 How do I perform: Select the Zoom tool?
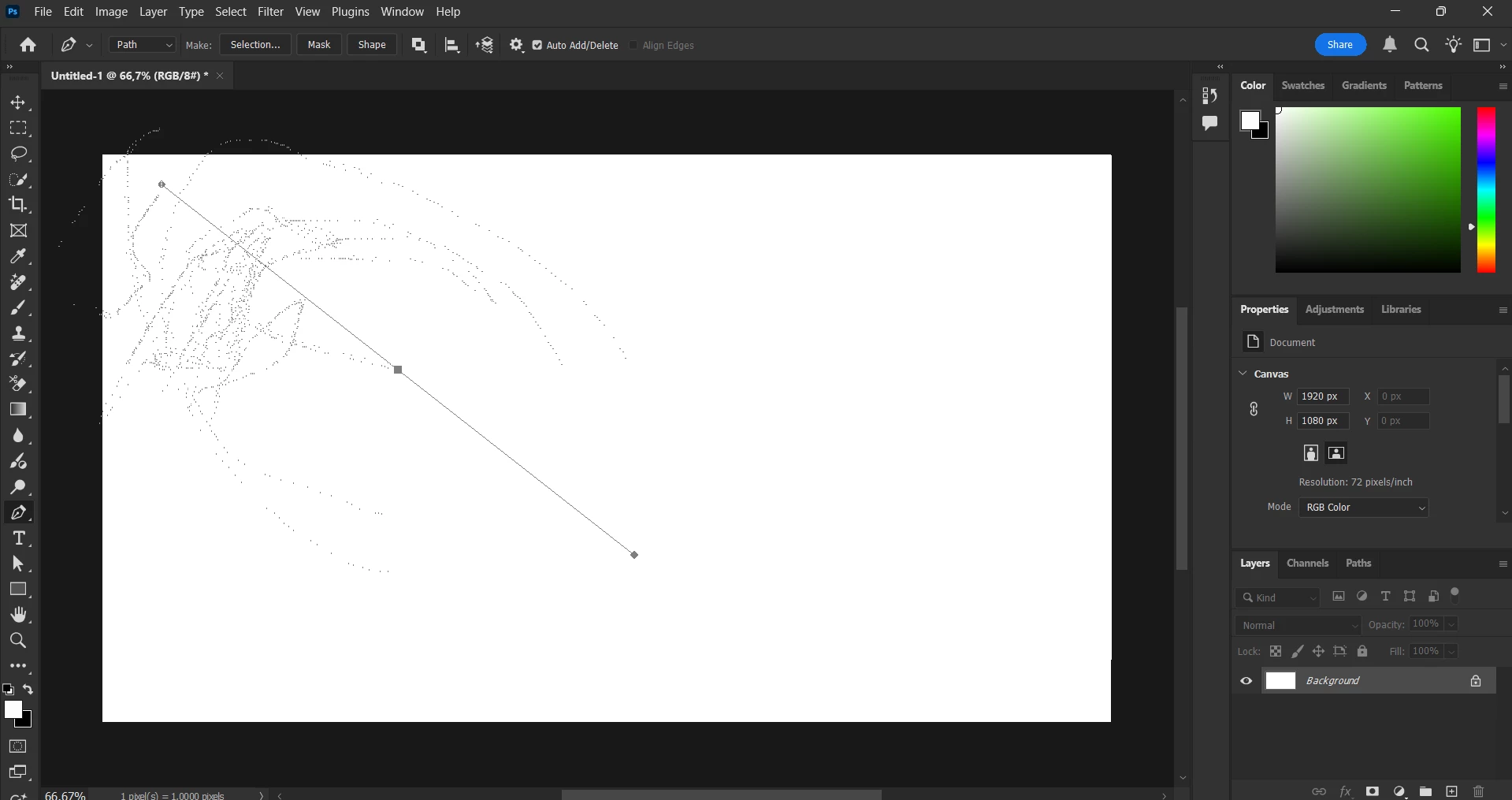tap(18, 640)
